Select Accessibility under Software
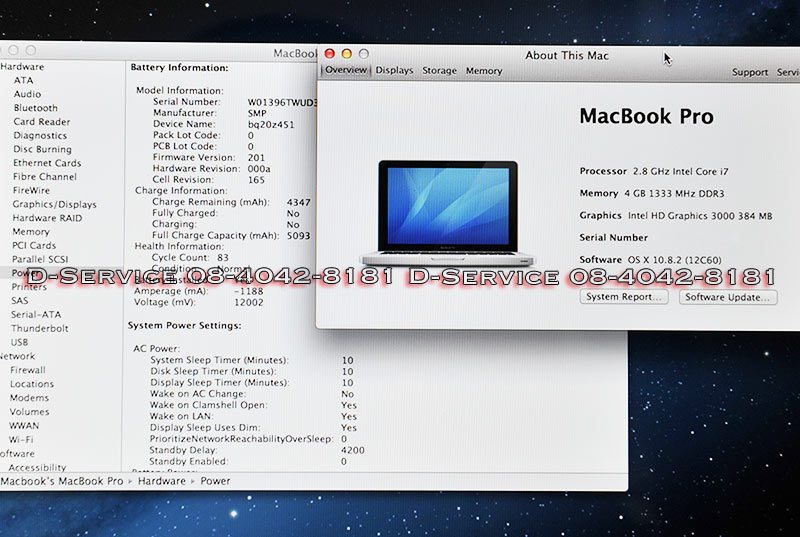800x537 pixels. click(37, 468)
